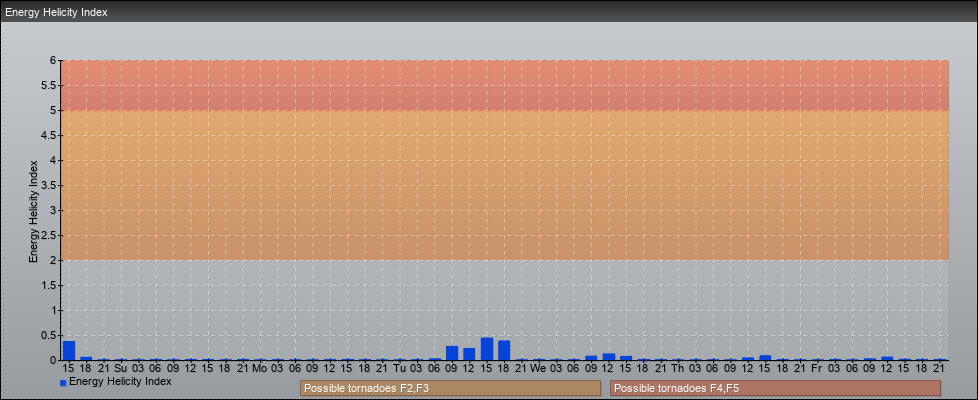Click the Th day label on x-axis
This screenshot has width=978, height=400.
coord(678,369)
